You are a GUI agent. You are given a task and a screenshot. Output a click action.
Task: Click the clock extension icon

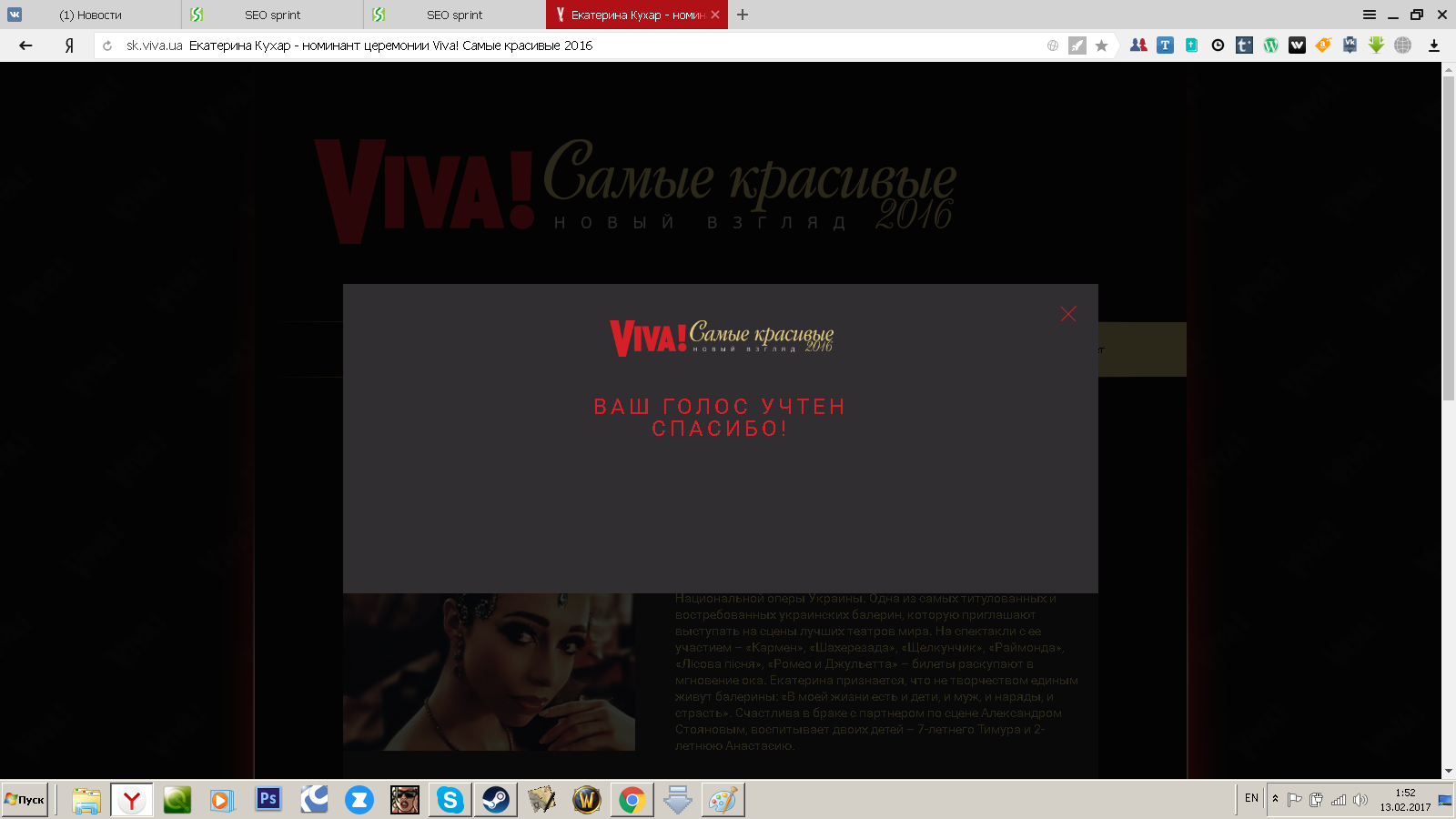1218,45
